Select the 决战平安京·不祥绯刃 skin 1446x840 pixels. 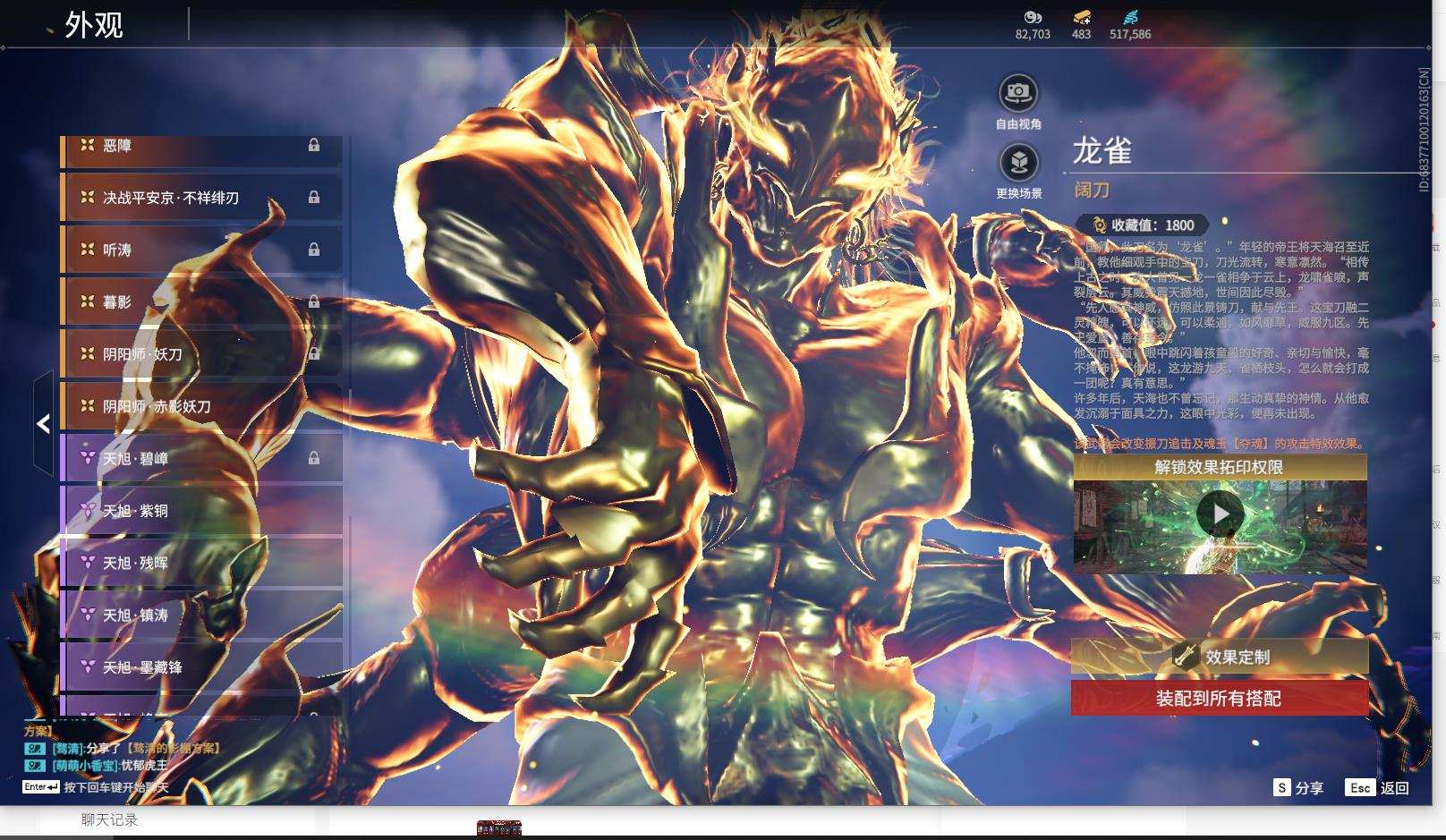point(201,197)
